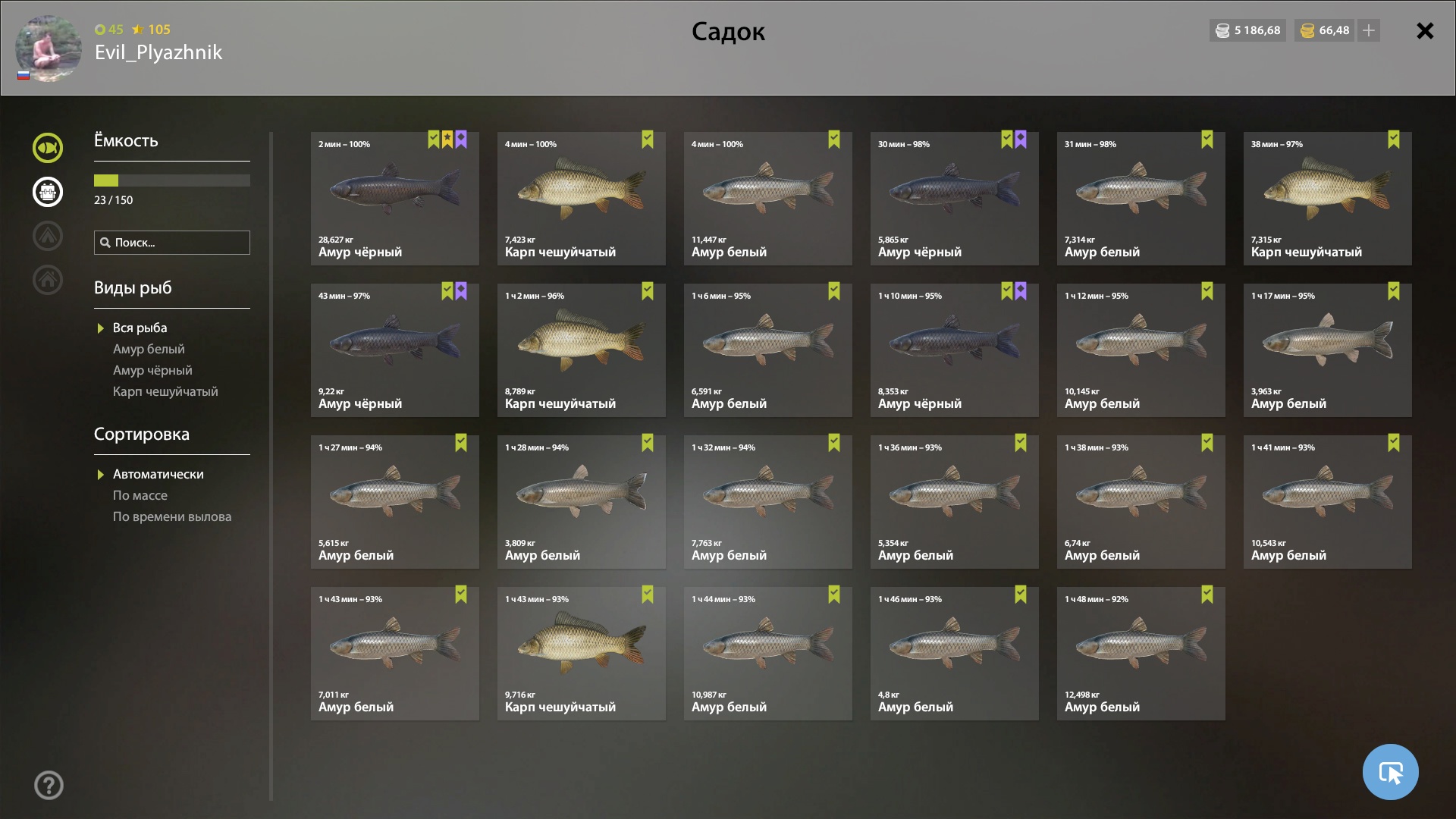
Task: Select Автоматически sorting option
Action: [158, 474]
